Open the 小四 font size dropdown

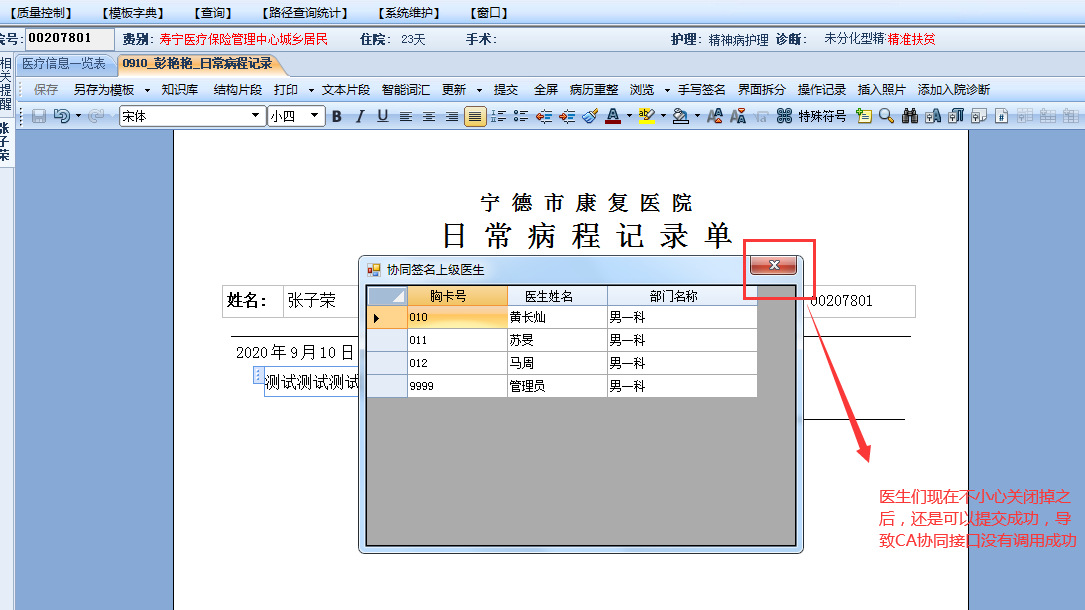pos(314,115)
